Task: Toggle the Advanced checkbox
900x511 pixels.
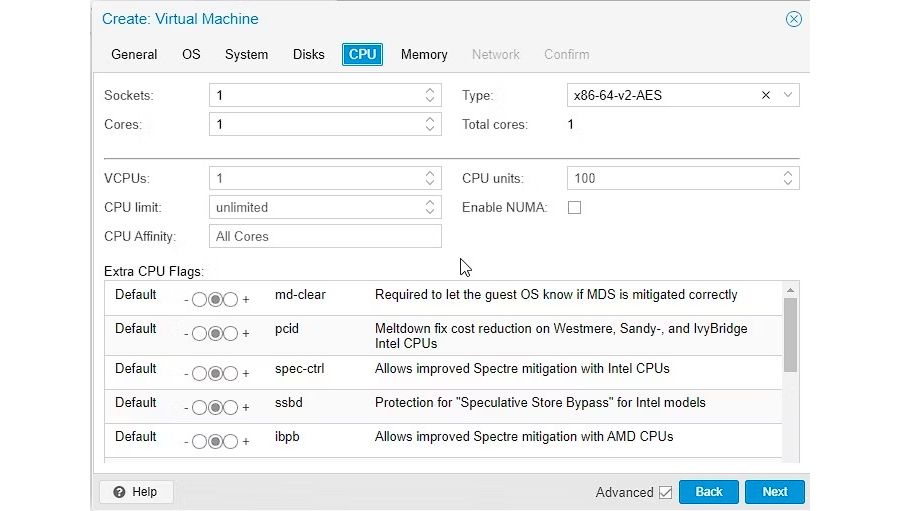Action: pyautogui.click(x=665, y=492)
